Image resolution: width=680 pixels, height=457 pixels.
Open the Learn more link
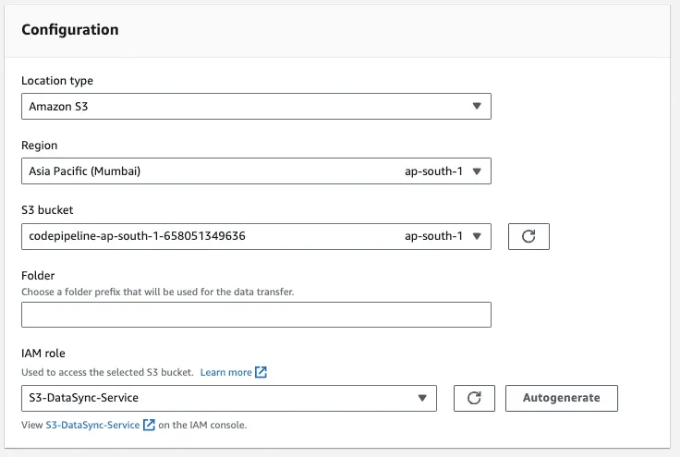pos(226,372)
